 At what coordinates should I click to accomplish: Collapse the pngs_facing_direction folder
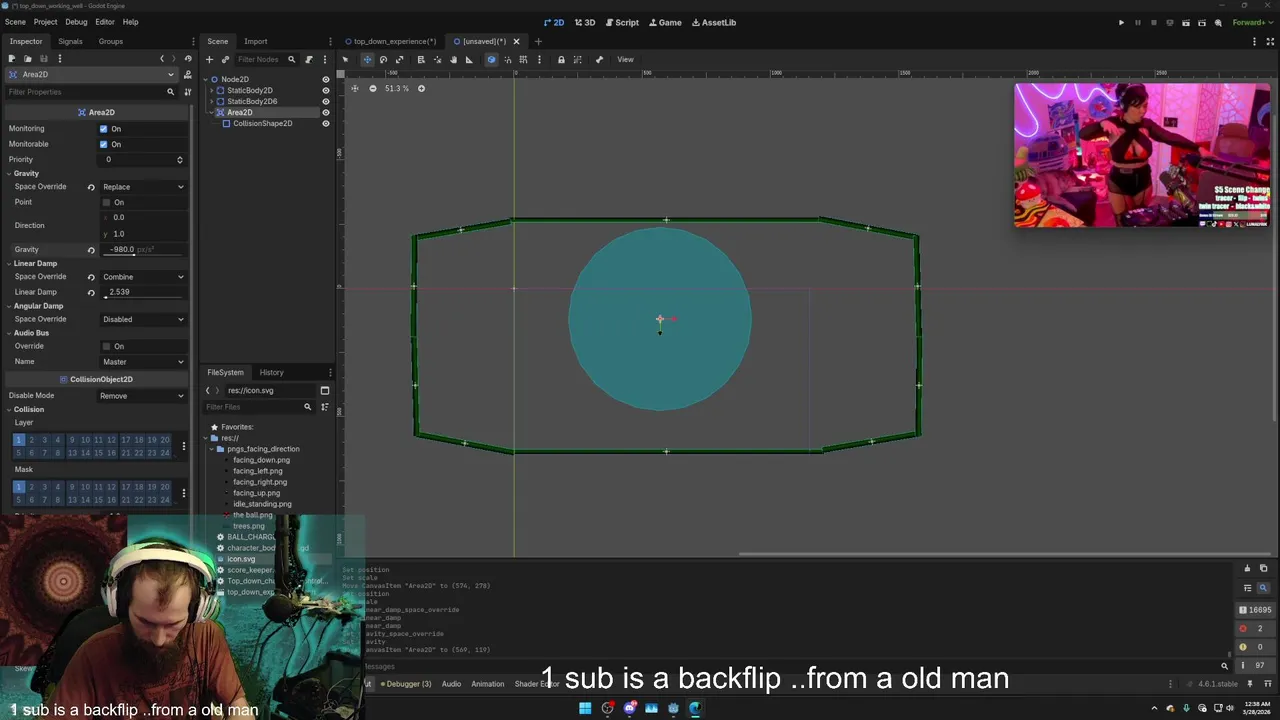tap(213, 449)
